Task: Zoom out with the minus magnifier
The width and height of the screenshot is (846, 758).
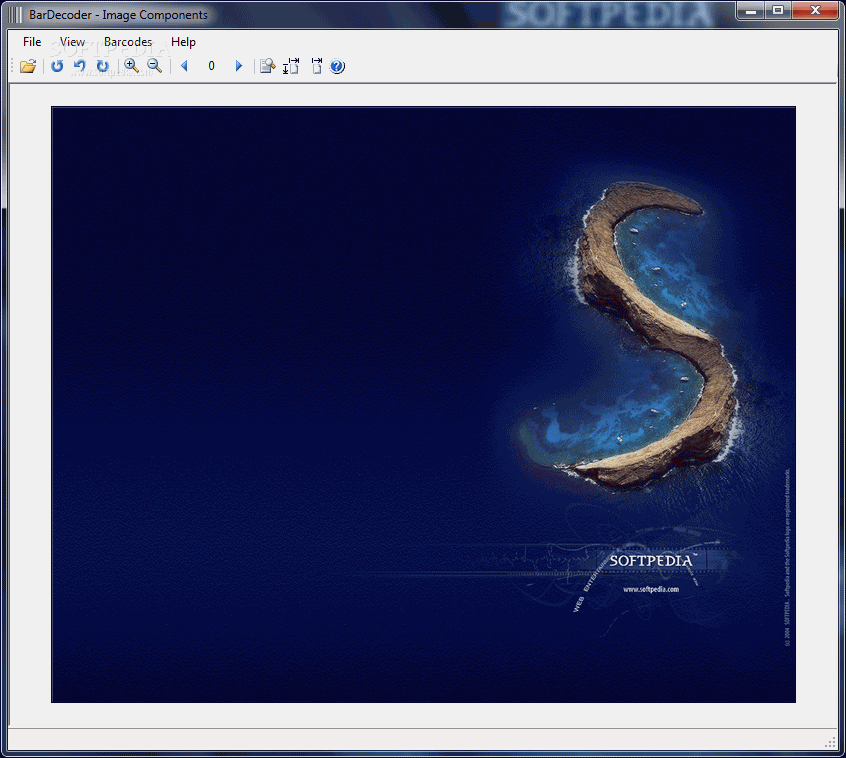Action: coord(154,66)
